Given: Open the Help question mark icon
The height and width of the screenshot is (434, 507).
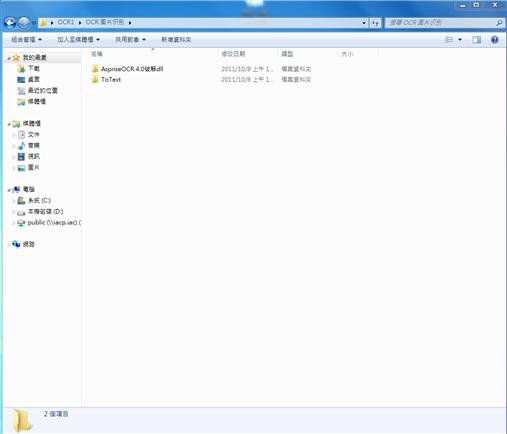Looking at the screenshot, I should pos(495,40).
